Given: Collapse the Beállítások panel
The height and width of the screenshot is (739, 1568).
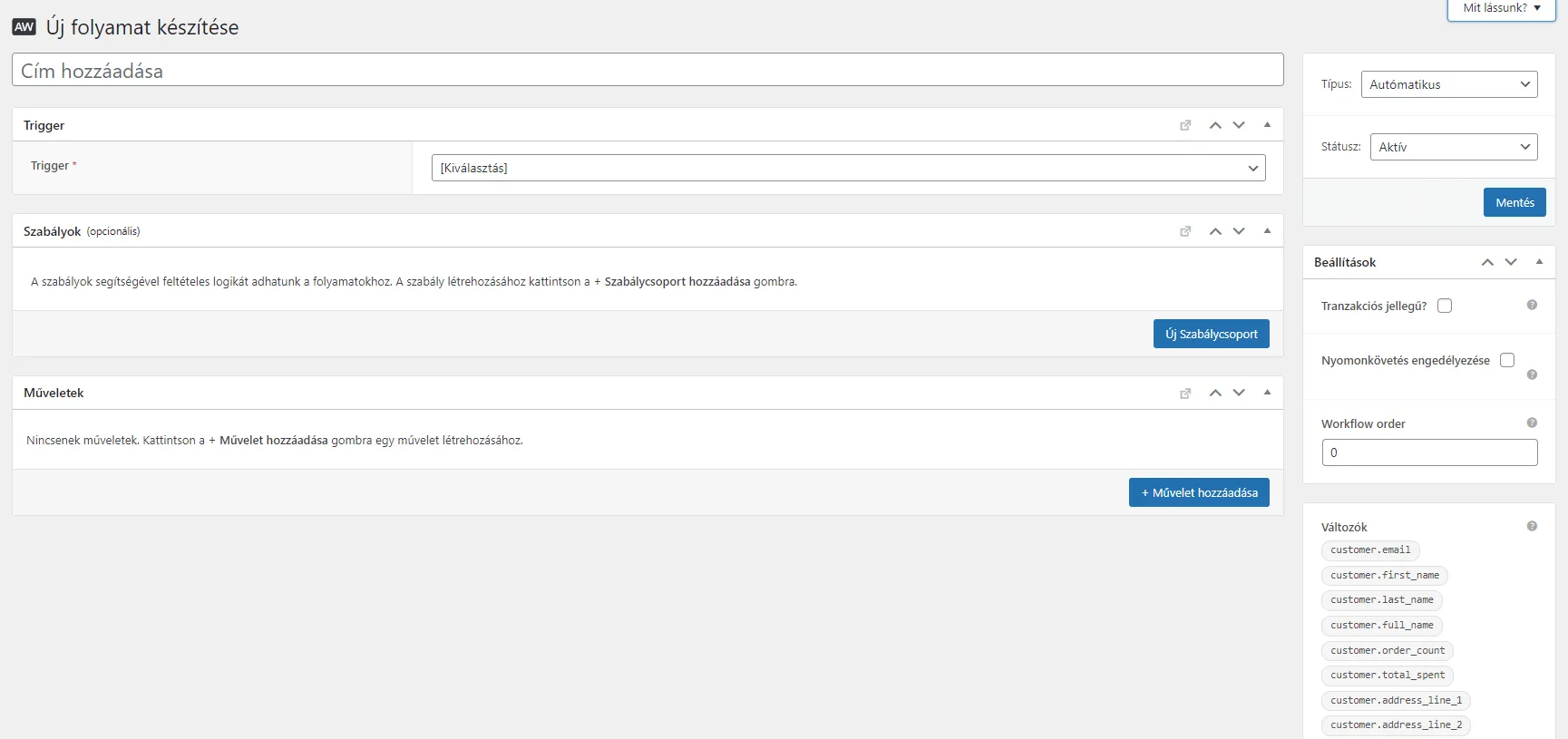Looking at the screenshot, I should [x=1539, y=262].
